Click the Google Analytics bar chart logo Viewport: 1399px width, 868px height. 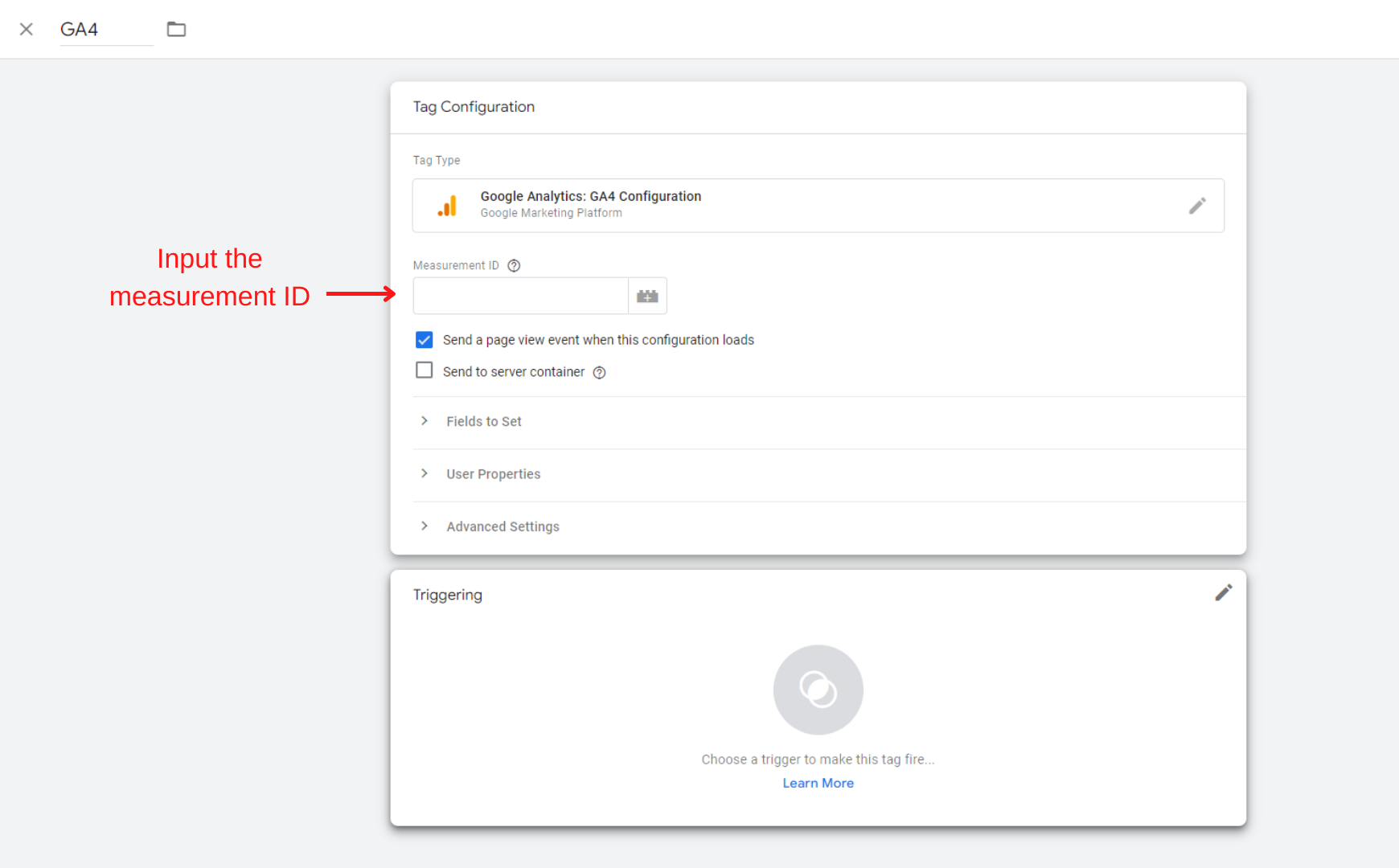pyautogui.click(x=448, y=207)
